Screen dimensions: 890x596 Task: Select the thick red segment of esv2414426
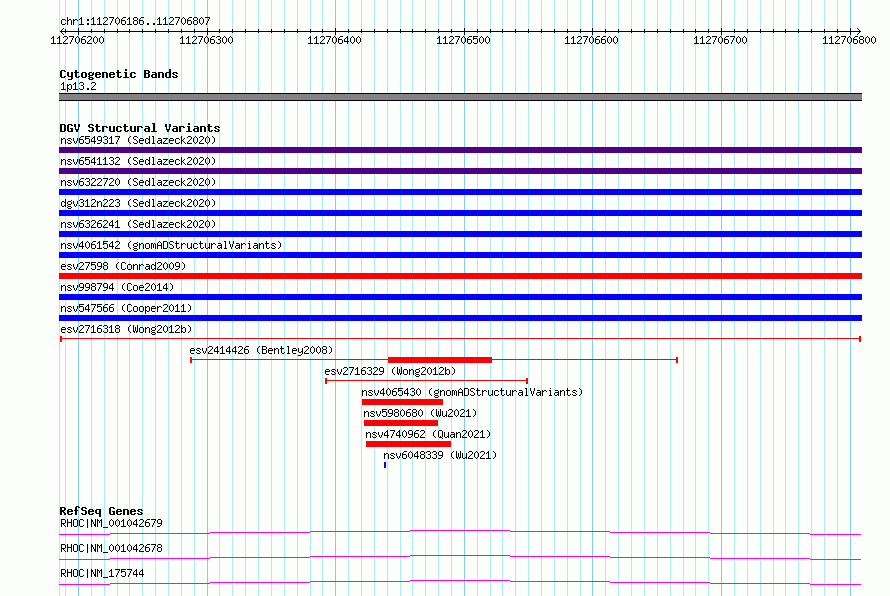coord(440,360)
